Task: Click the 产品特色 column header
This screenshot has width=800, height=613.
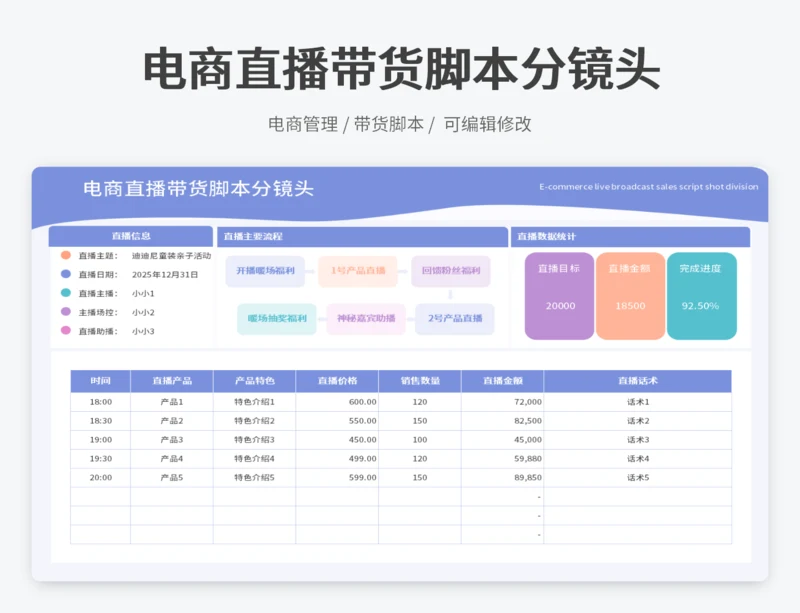Action: (x=255, y=381)
